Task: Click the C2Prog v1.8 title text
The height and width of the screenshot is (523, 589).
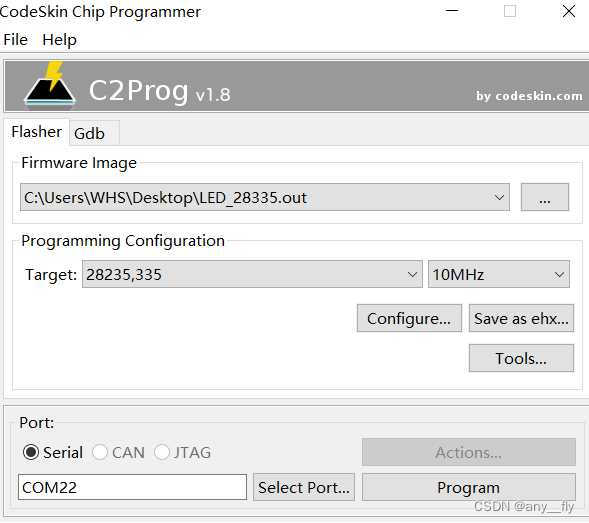Action: 160,91
